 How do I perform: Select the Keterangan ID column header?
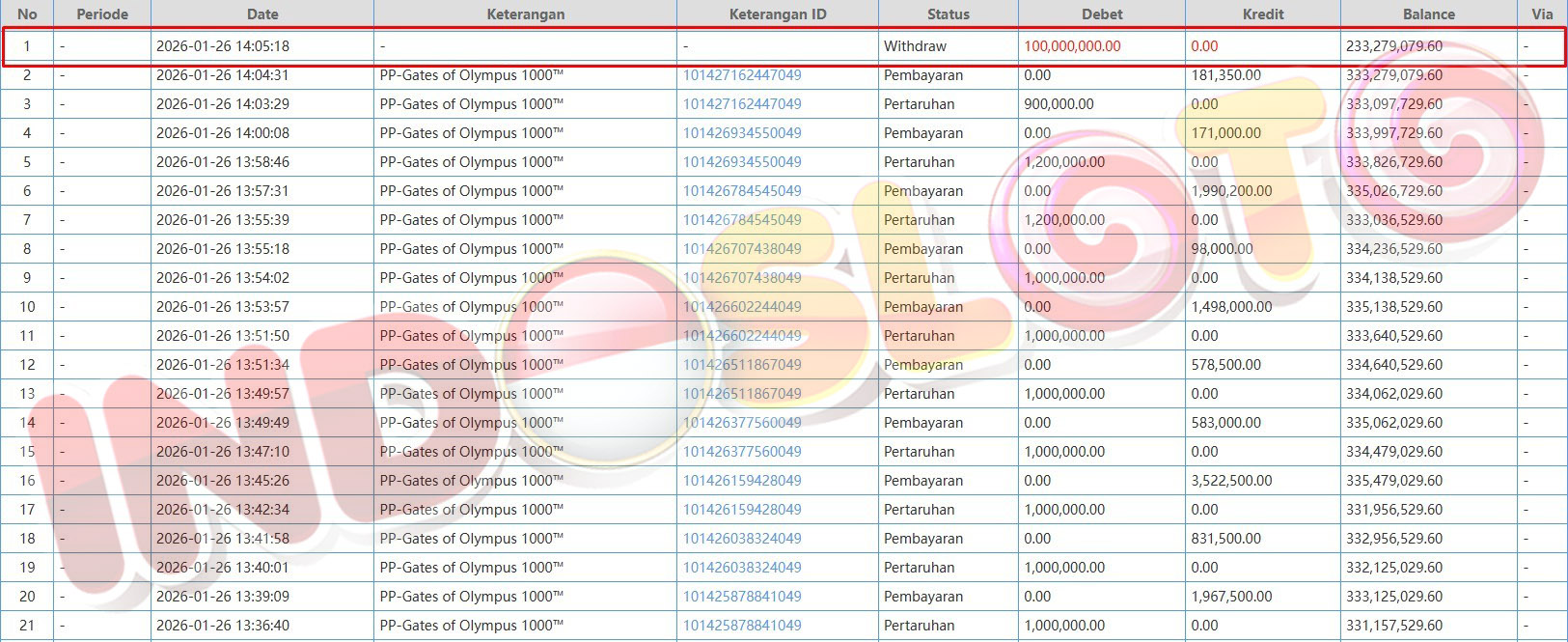point(777,14)
